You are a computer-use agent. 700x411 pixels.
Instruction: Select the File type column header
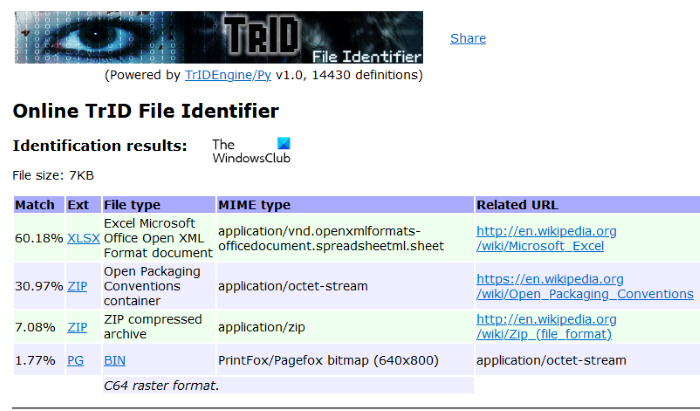click(132, 205)
